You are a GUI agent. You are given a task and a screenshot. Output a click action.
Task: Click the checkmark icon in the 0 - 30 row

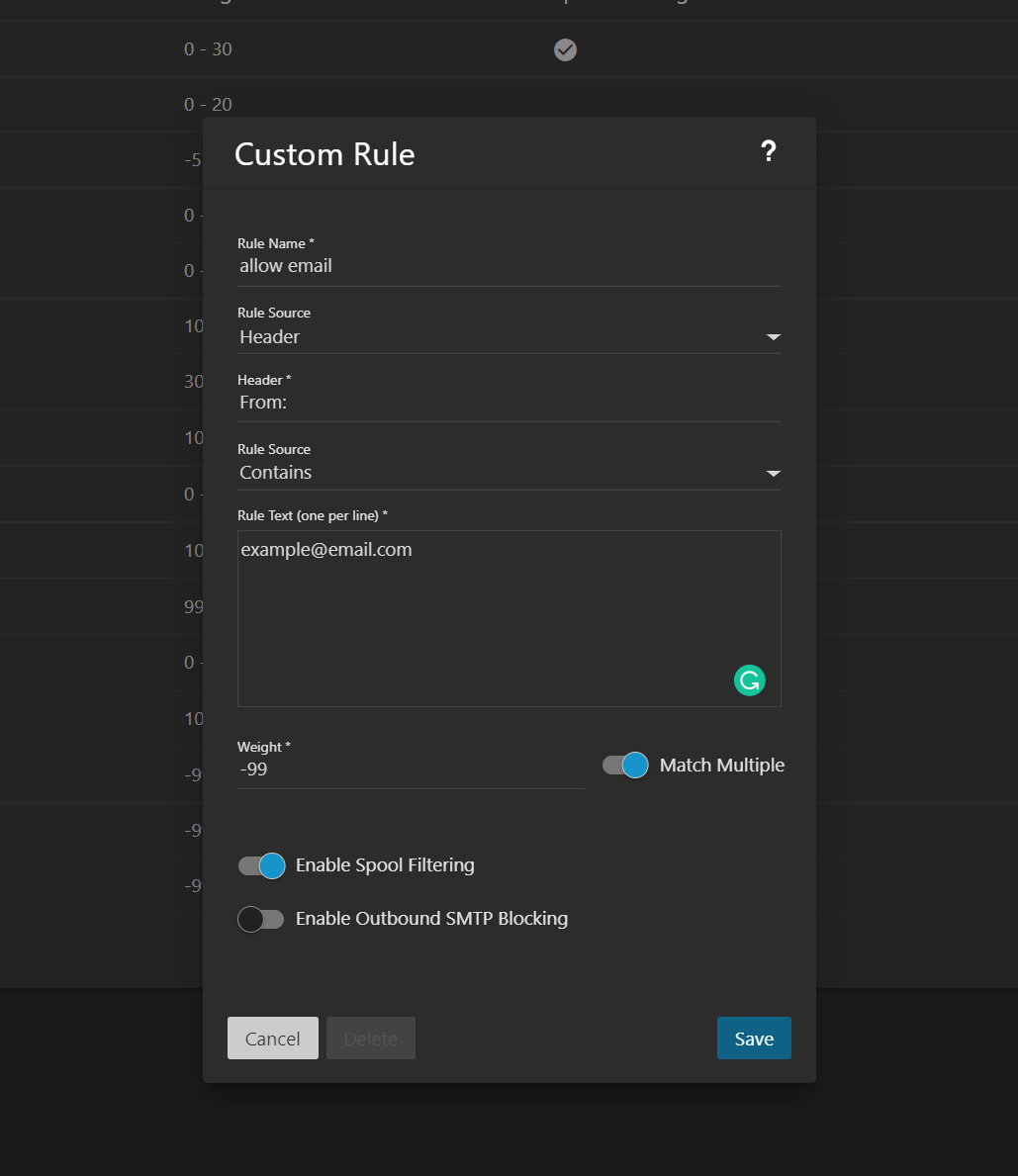[x=565, y=49]
